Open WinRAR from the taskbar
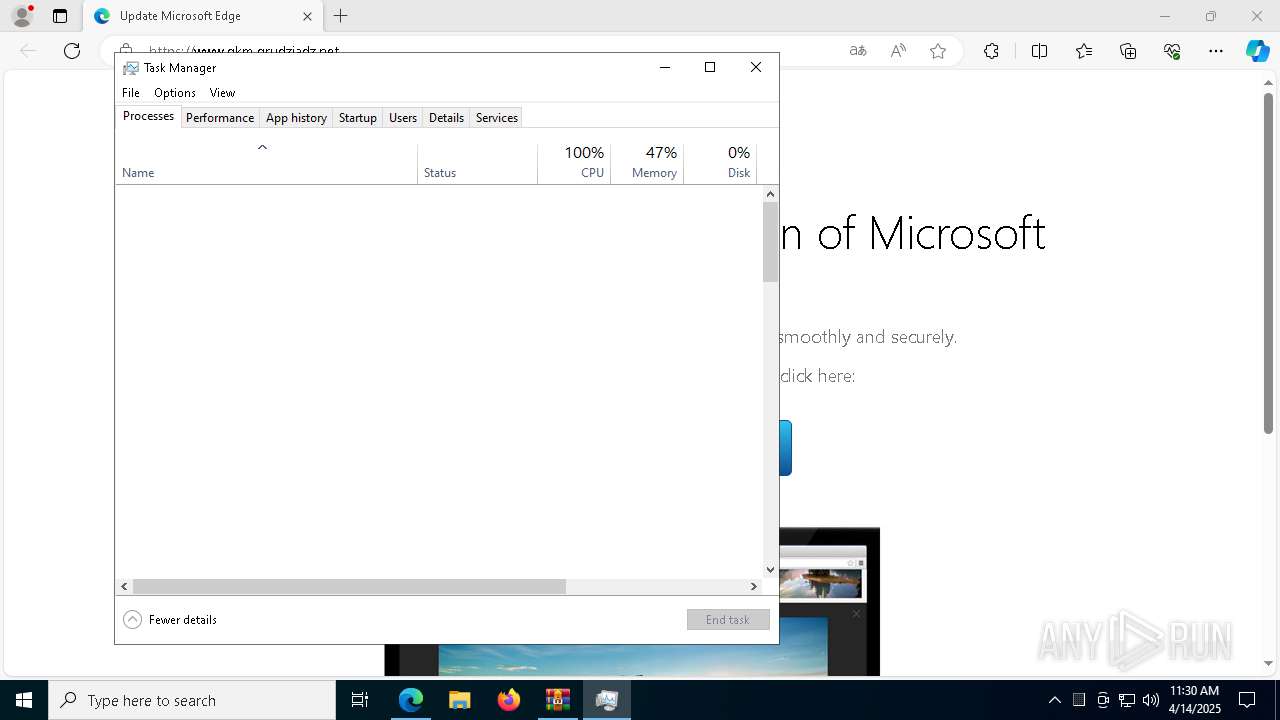The height and width of the screenshot is (720, 1280). pyautogui.click(x=558, y=700)
